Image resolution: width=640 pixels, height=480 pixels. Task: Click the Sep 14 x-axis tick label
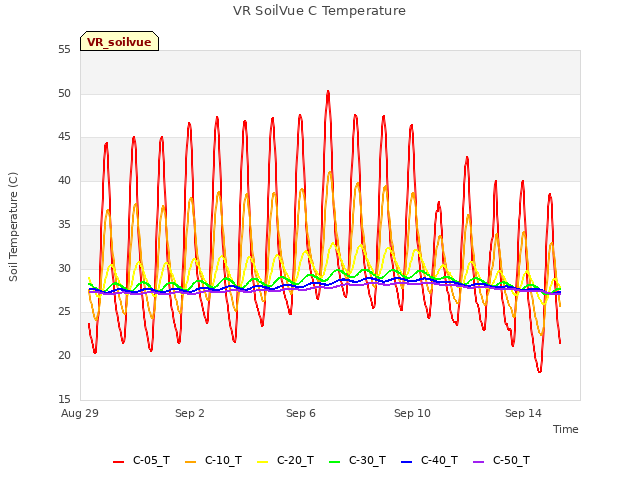pos(523,413)
